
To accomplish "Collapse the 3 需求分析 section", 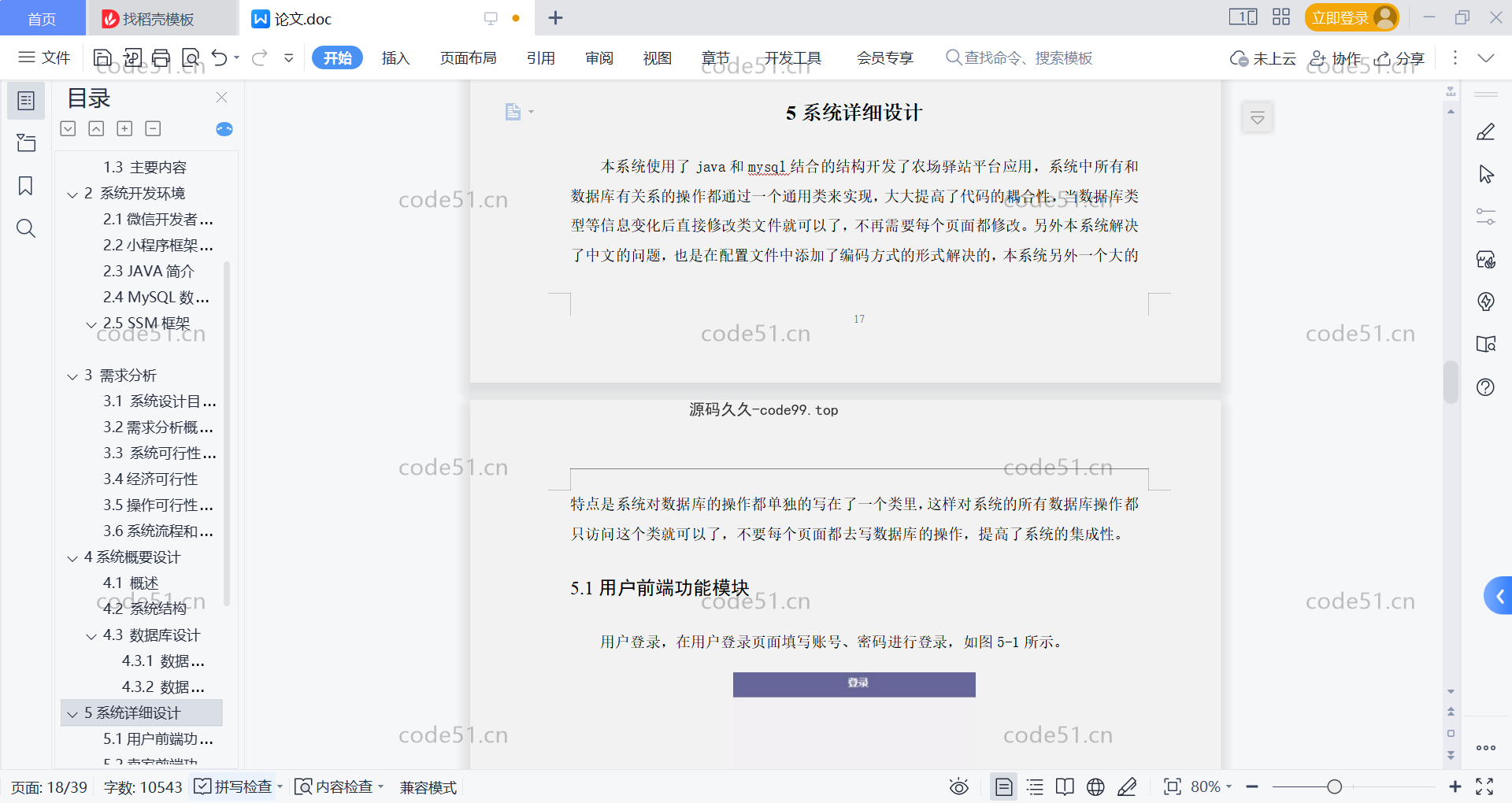I will click(72, 376).
